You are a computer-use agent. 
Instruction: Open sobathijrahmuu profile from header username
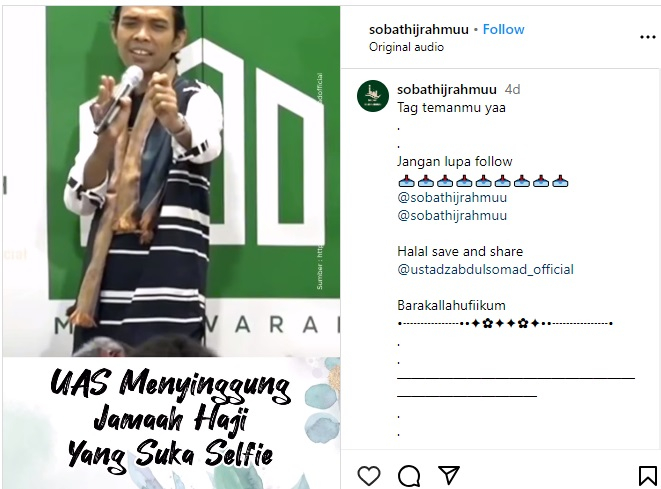pyautogui.click(x=419, y=30)
